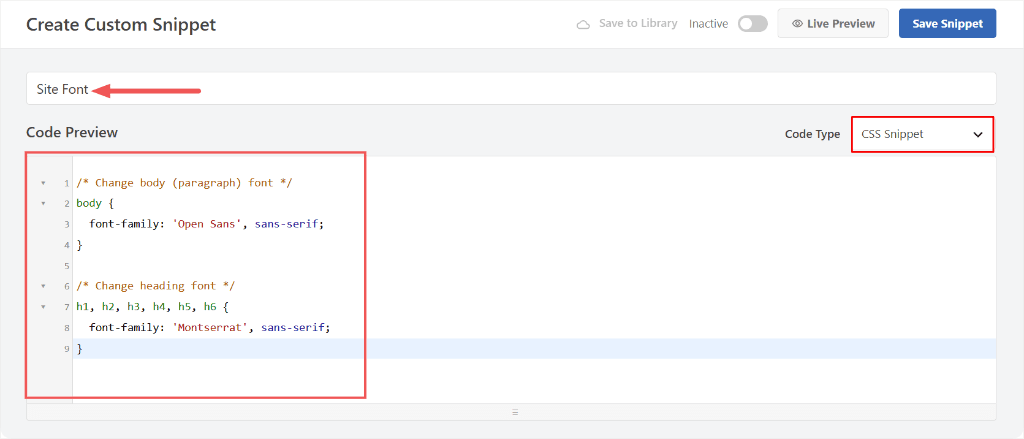Image resolution: width=1024 pixels, height=439 pixels.
Task: Click the Code Preview heading
Action: (72, 133)
